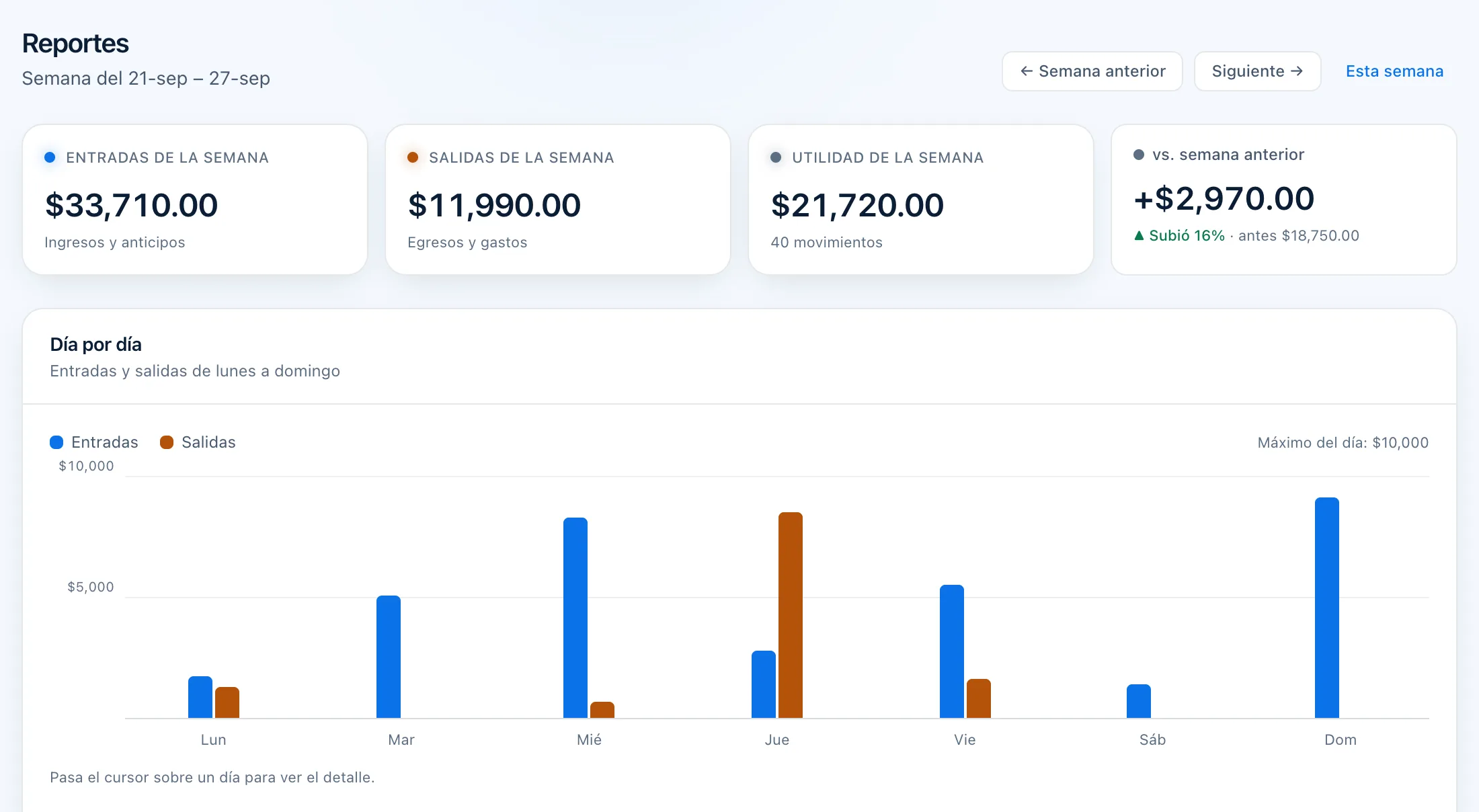Click the Siguiente week button
Viewport: 1479px width, 812px height.
tap(1257, 71)
